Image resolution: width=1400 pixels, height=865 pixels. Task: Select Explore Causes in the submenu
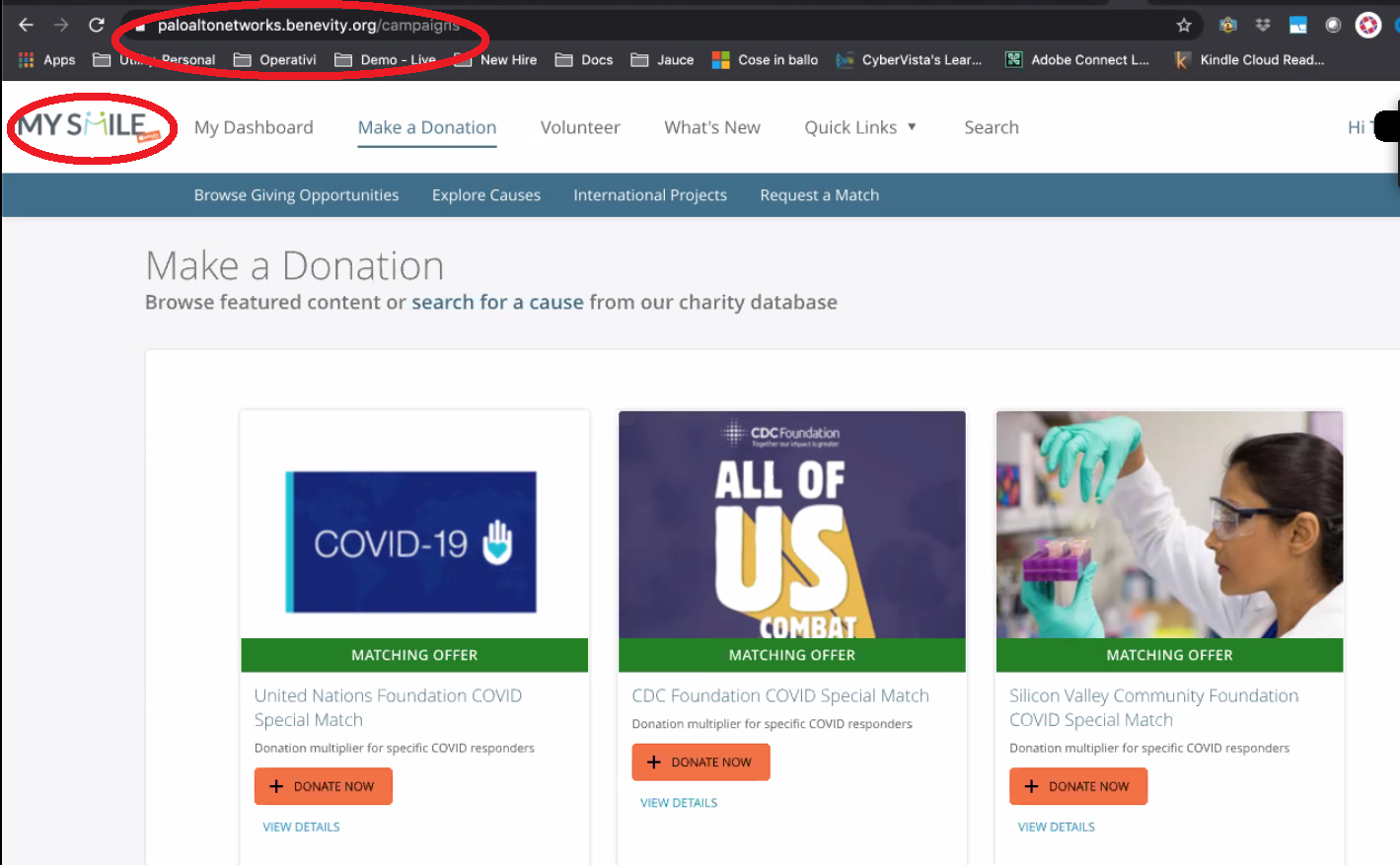[x=486, y=195]
